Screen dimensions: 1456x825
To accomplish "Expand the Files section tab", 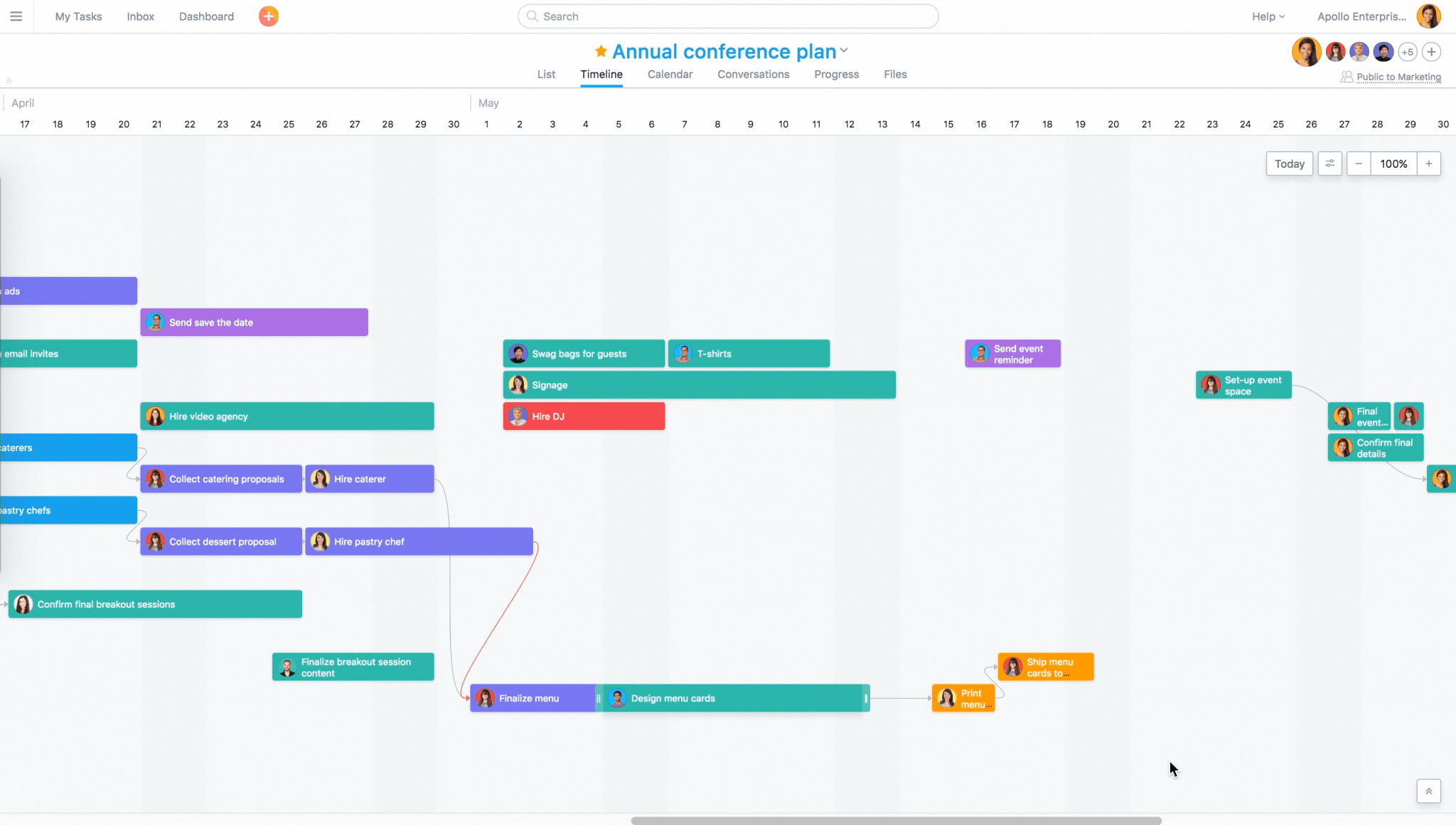I will tap(895, 73).
